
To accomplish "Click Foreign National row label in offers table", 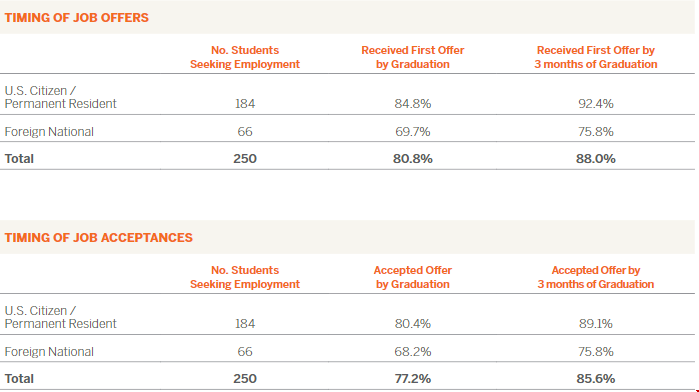I will tap(49, 132).
